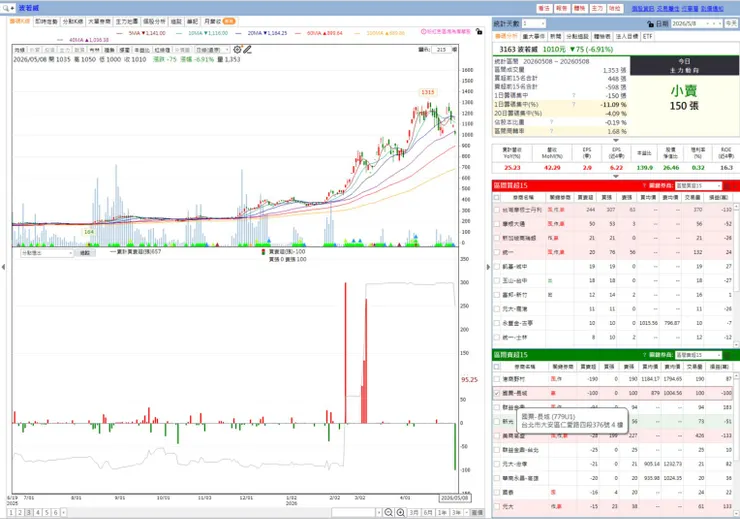Click the stock search magnifier icon

(x=6, y=8)
